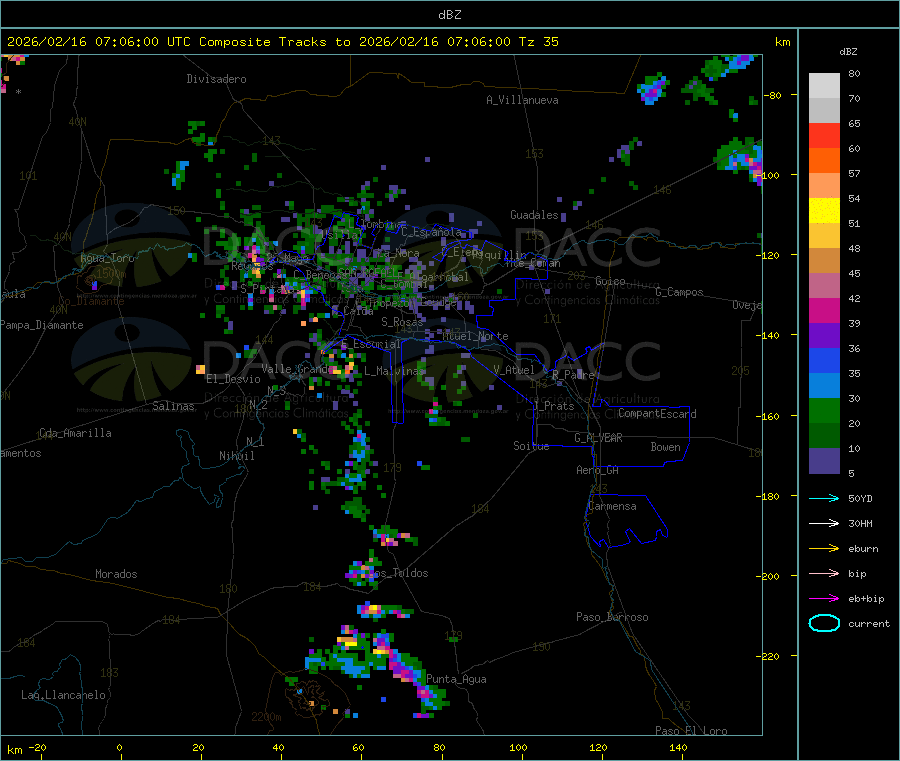The width and height of the screenshot is (900, 761).
Task: Select the purple swatch in dBZ scale
Action: pyautogui.click(x=824, y=336)
